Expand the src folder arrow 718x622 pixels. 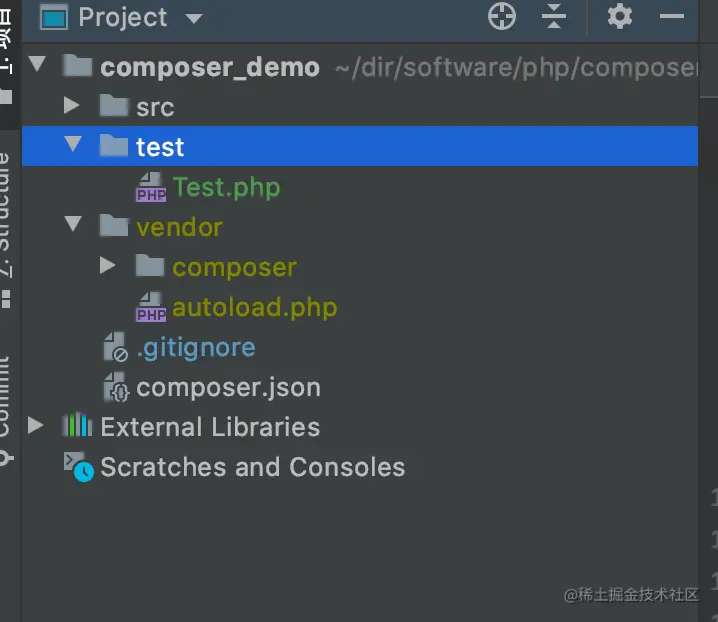coord(71,106)
